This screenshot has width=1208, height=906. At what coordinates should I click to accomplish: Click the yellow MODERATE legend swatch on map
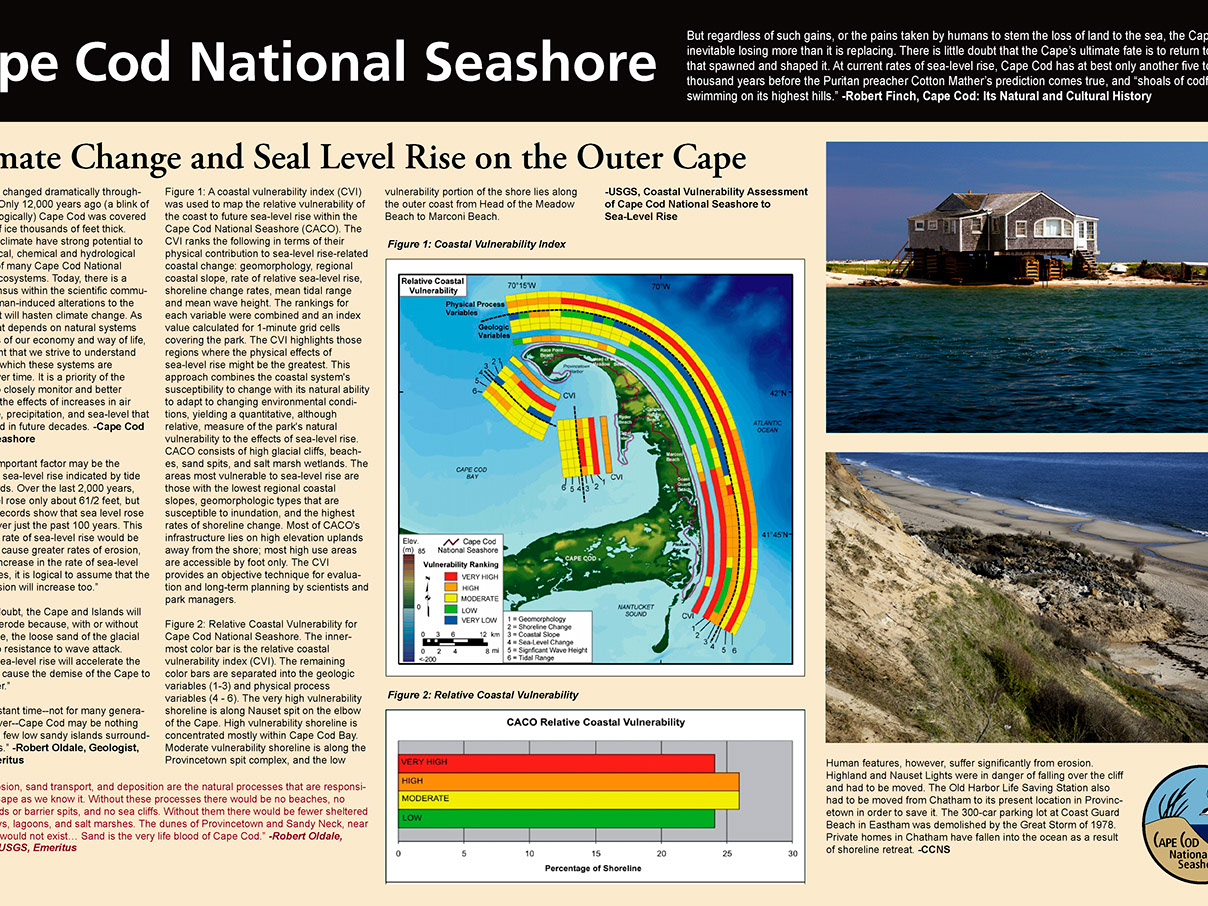point(450,598)
